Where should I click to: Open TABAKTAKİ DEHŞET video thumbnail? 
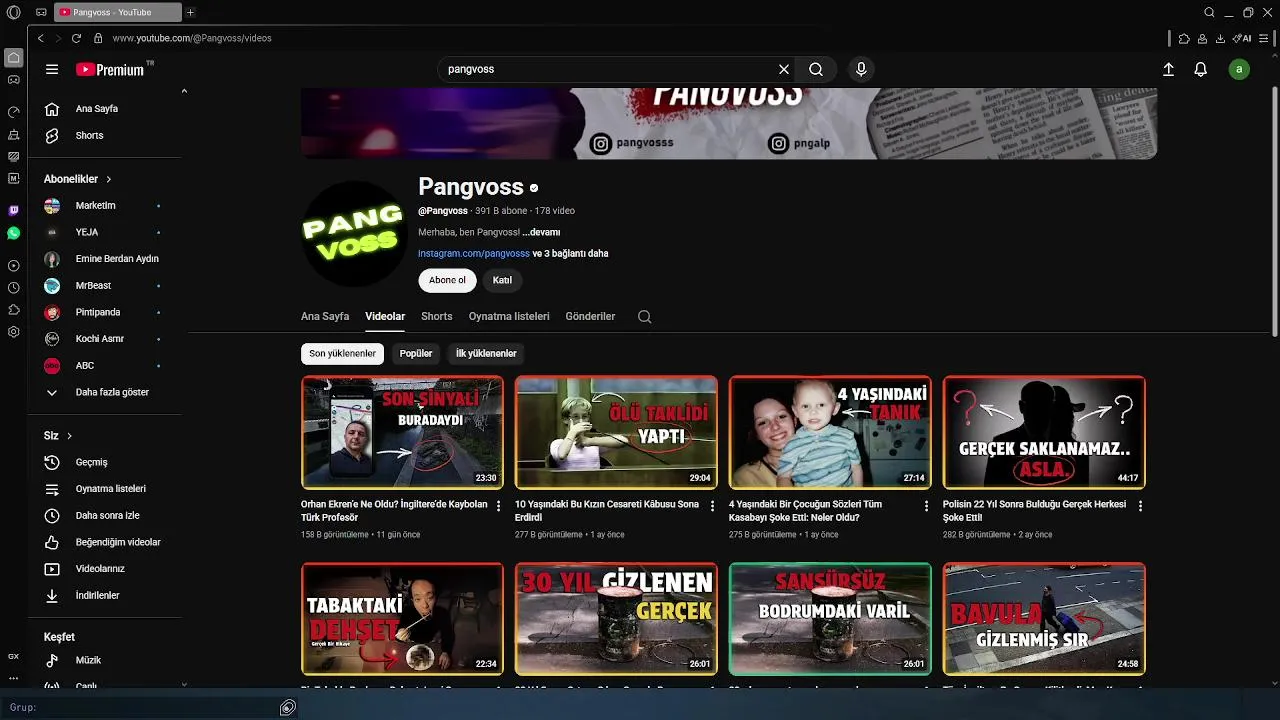[402, 619]
